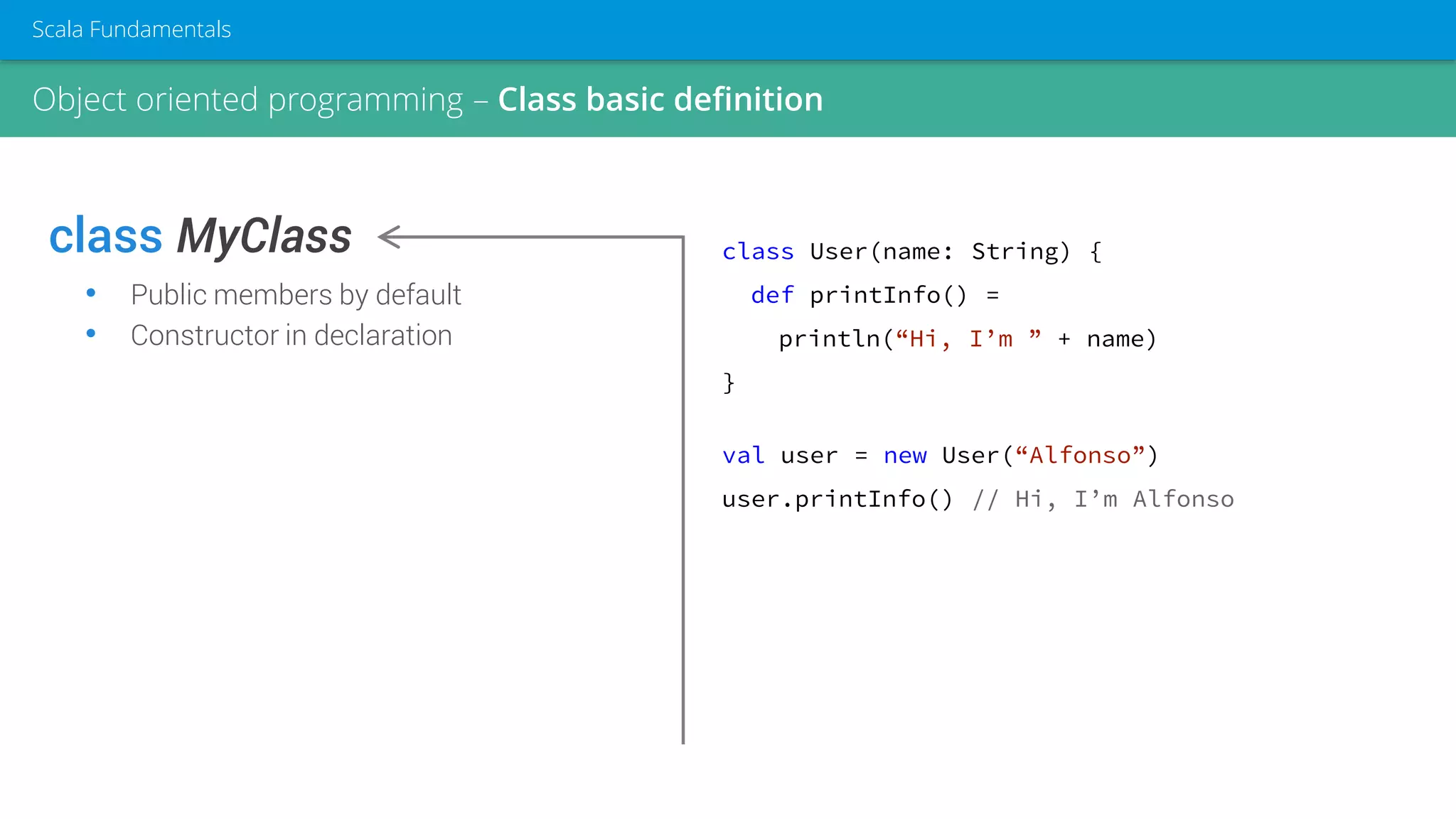The height and width of the screenshot is (819, 1456).
Task: Click 'User(name: String)' in class declaration
Action: (x=939, y=252)
